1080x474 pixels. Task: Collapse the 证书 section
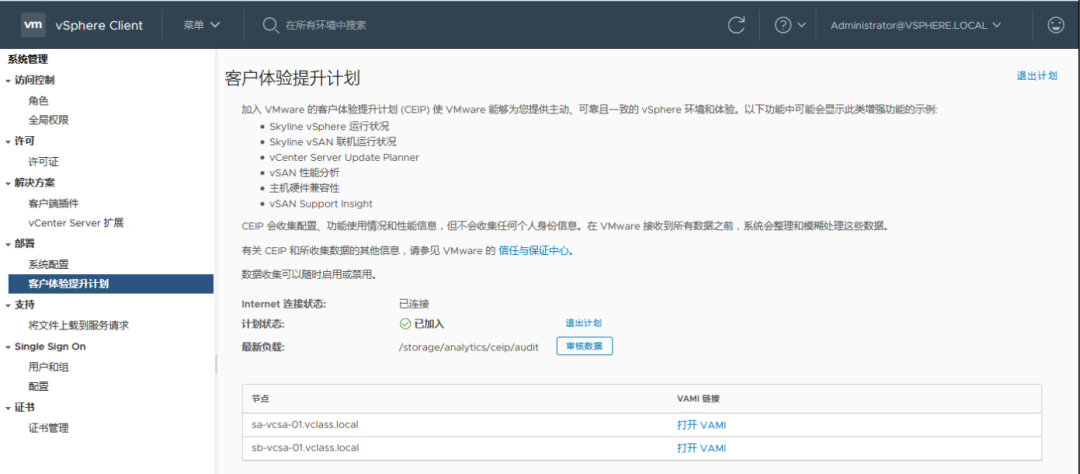coord(8,408)
